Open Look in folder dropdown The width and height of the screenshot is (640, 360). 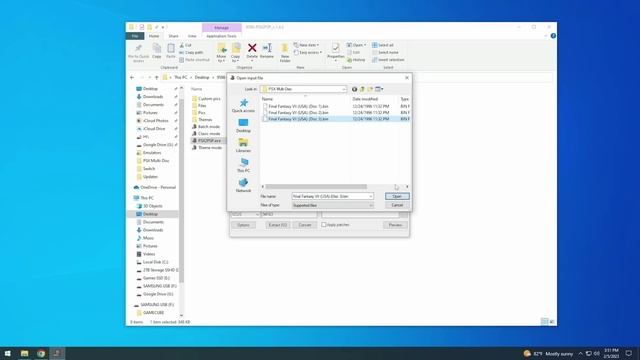pyautogui.click(x=344, y=89)
